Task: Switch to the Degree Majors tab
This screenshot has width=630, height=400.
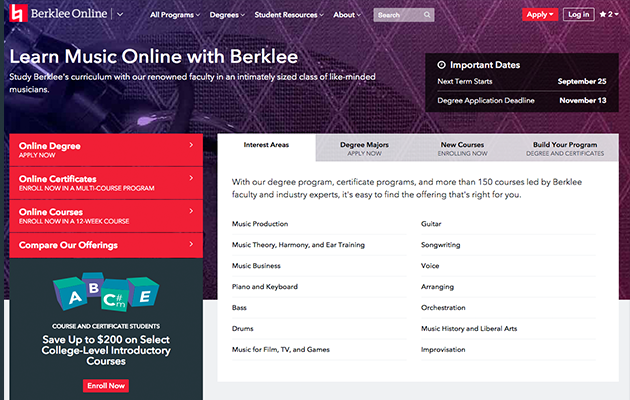Action: pyautogui.click(x=364, y=148)
